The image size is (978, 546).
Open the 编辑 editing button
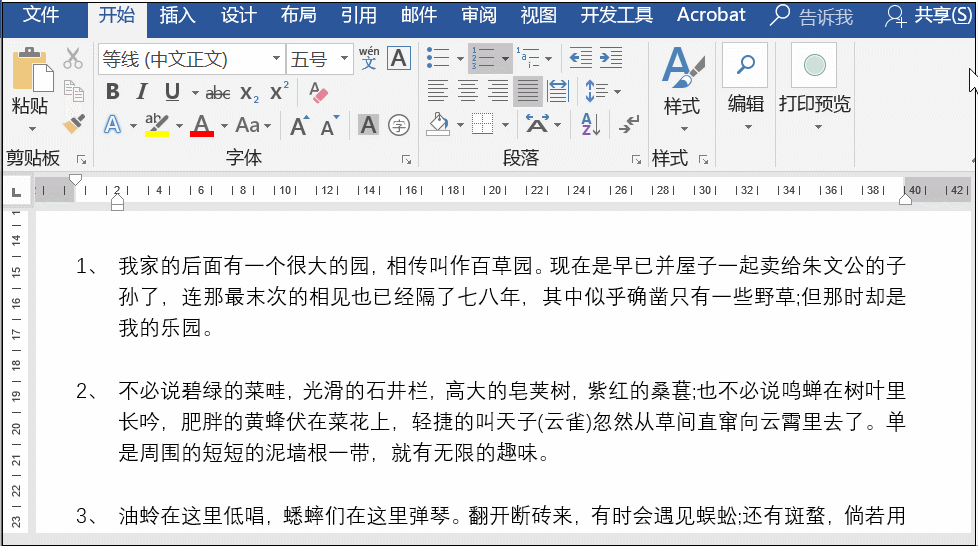click(x=745, y=87)
